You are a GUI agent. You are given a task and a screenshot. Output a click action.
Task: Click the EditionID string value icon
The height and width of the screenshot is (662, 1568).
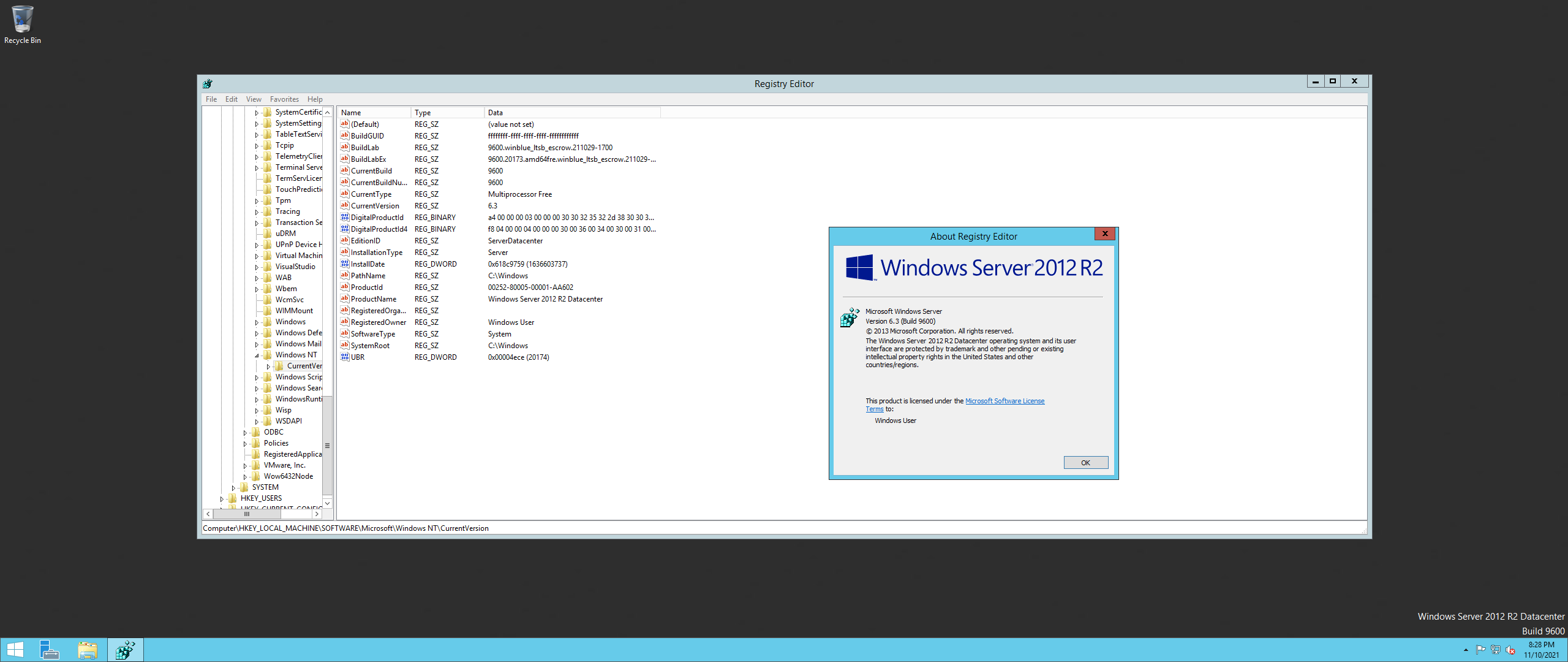[345, 240]
